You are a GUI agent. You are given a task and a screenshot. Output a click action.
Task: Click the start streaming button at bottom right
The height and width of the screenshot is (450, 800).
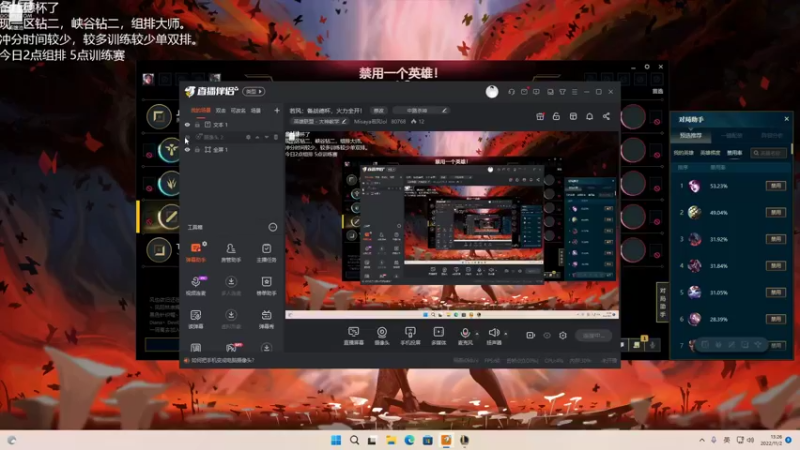(593, 335)
